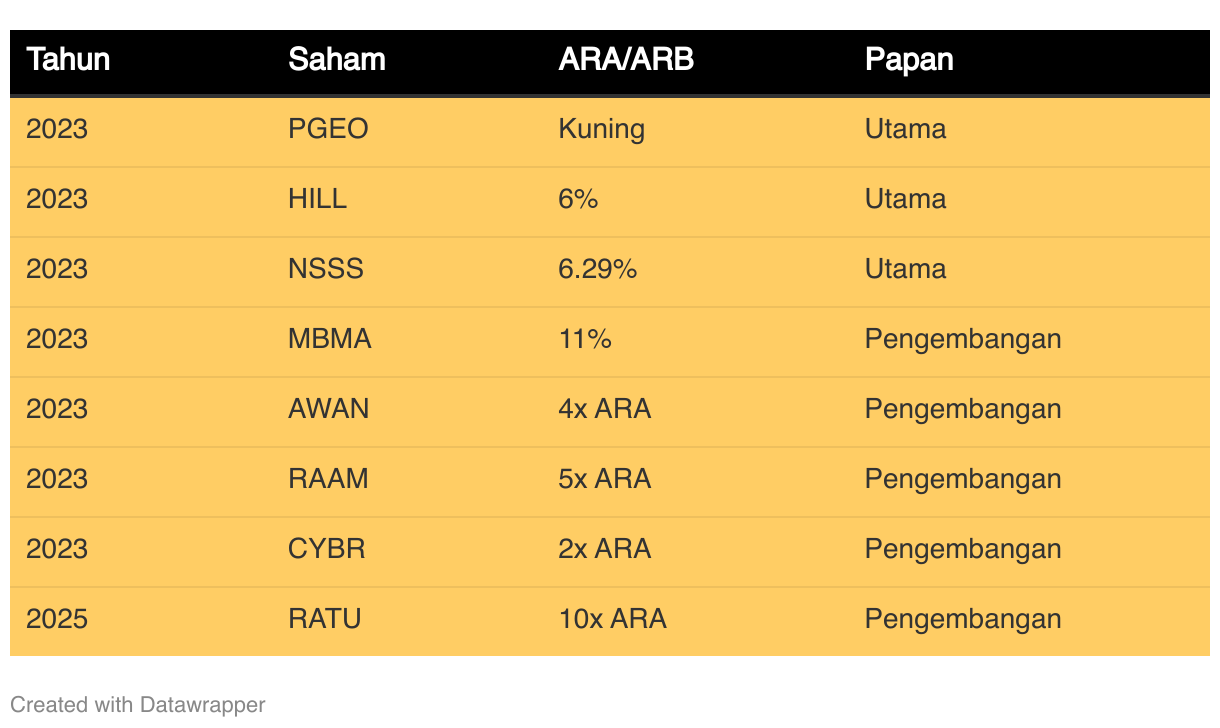
Task: Select the ARA/ARB column header
Action: pyautogui.click(x=625, y=60)
